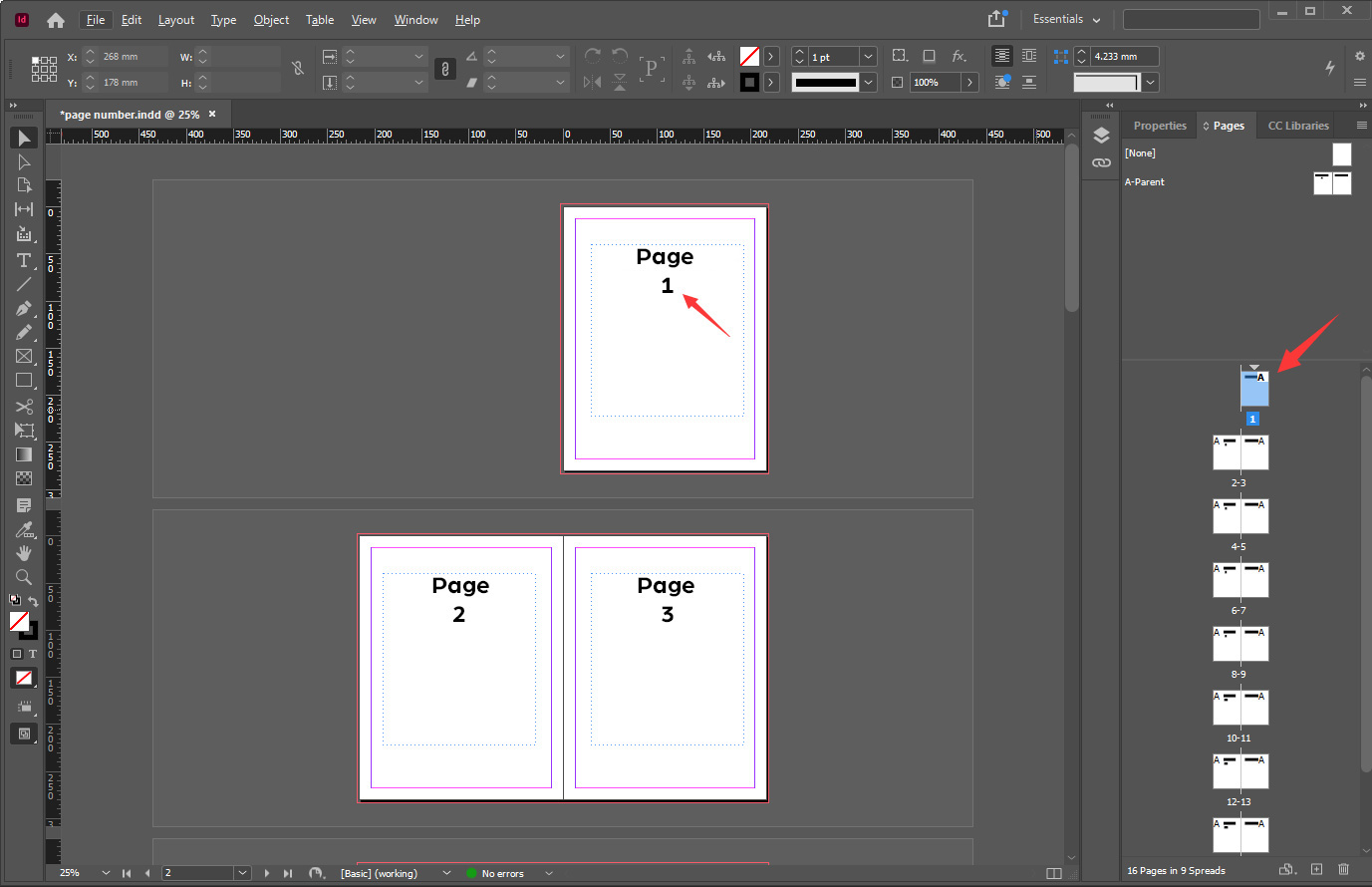Toggle formatting affects text
1372x887 pixels.
(33, 654)
